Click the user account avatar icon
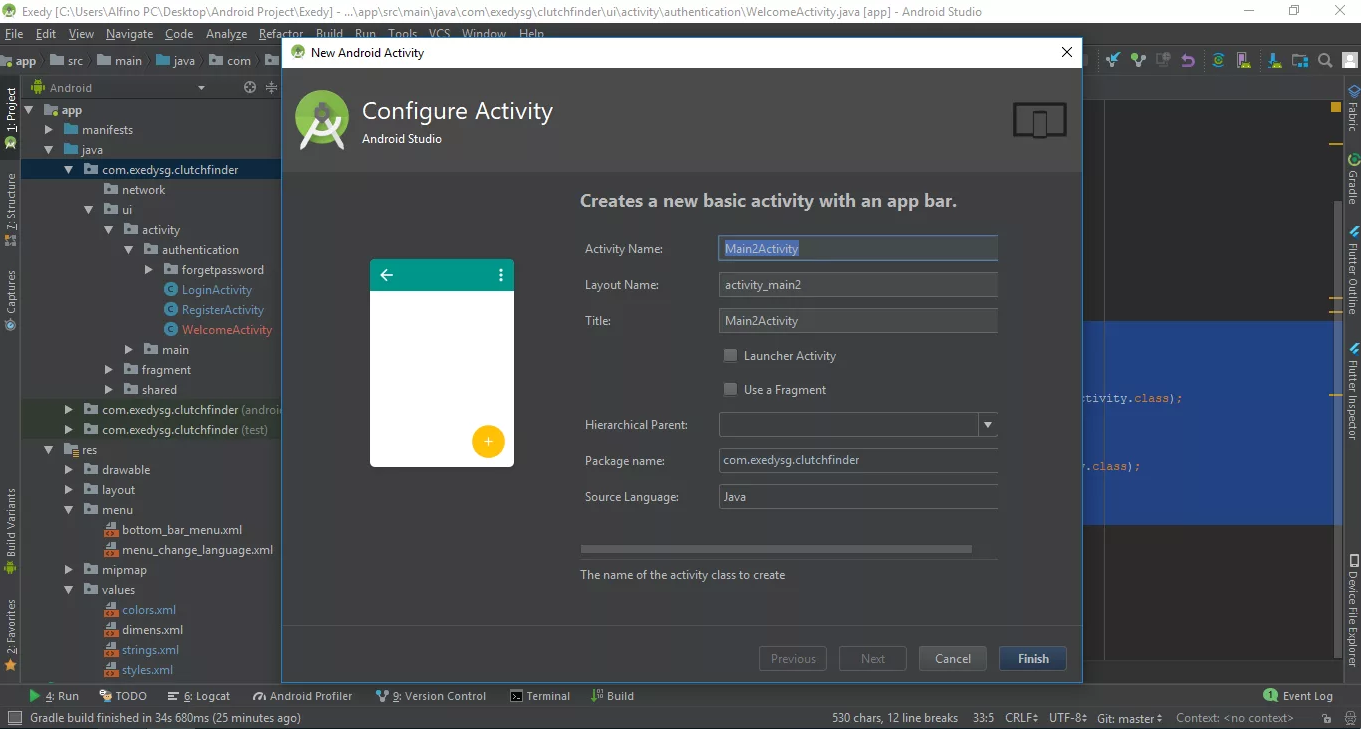This screenshot has width=1361, height=729. pos(1350,60)
